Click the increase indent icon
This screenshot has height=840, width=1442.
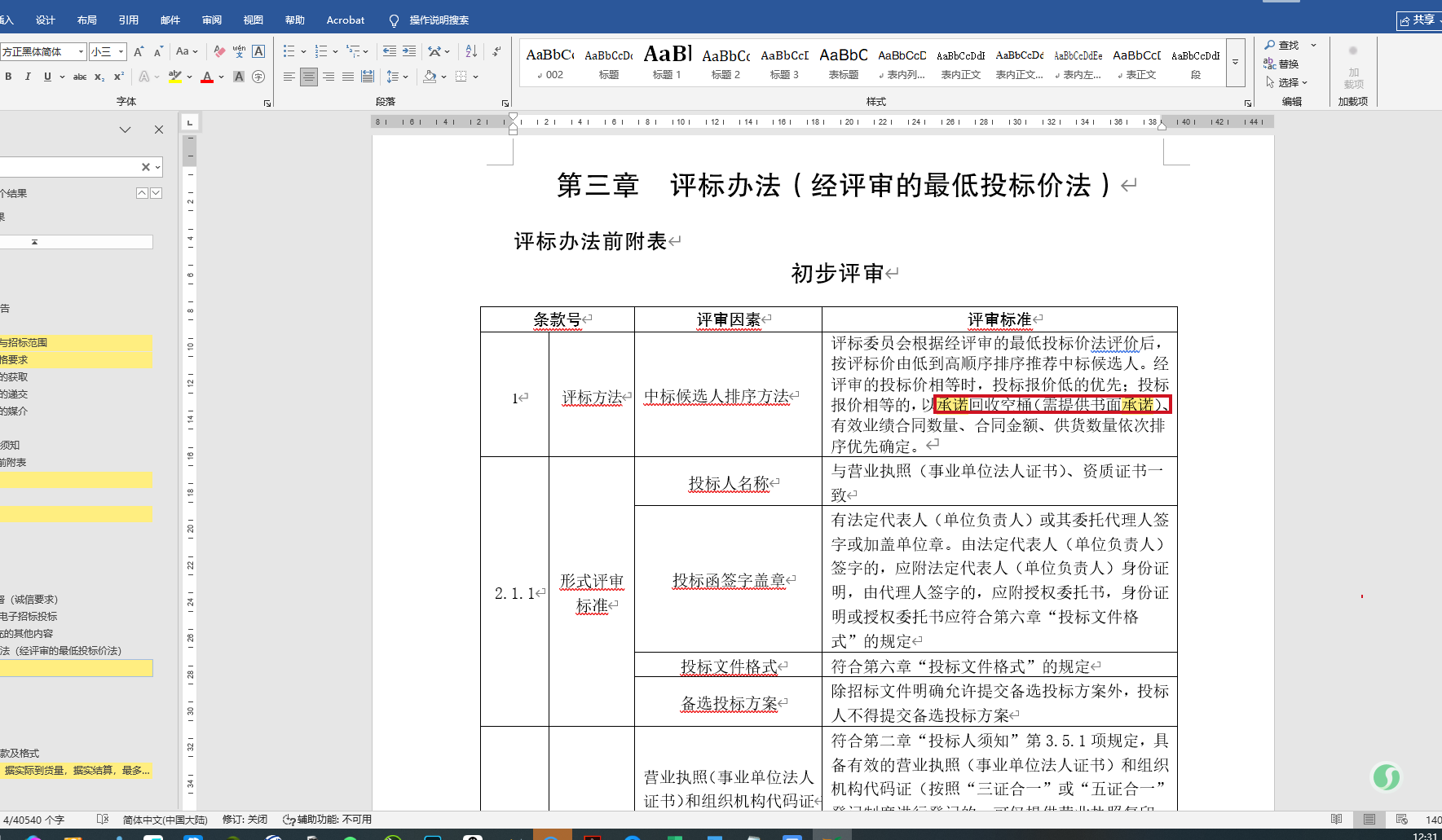click(409, 51)
